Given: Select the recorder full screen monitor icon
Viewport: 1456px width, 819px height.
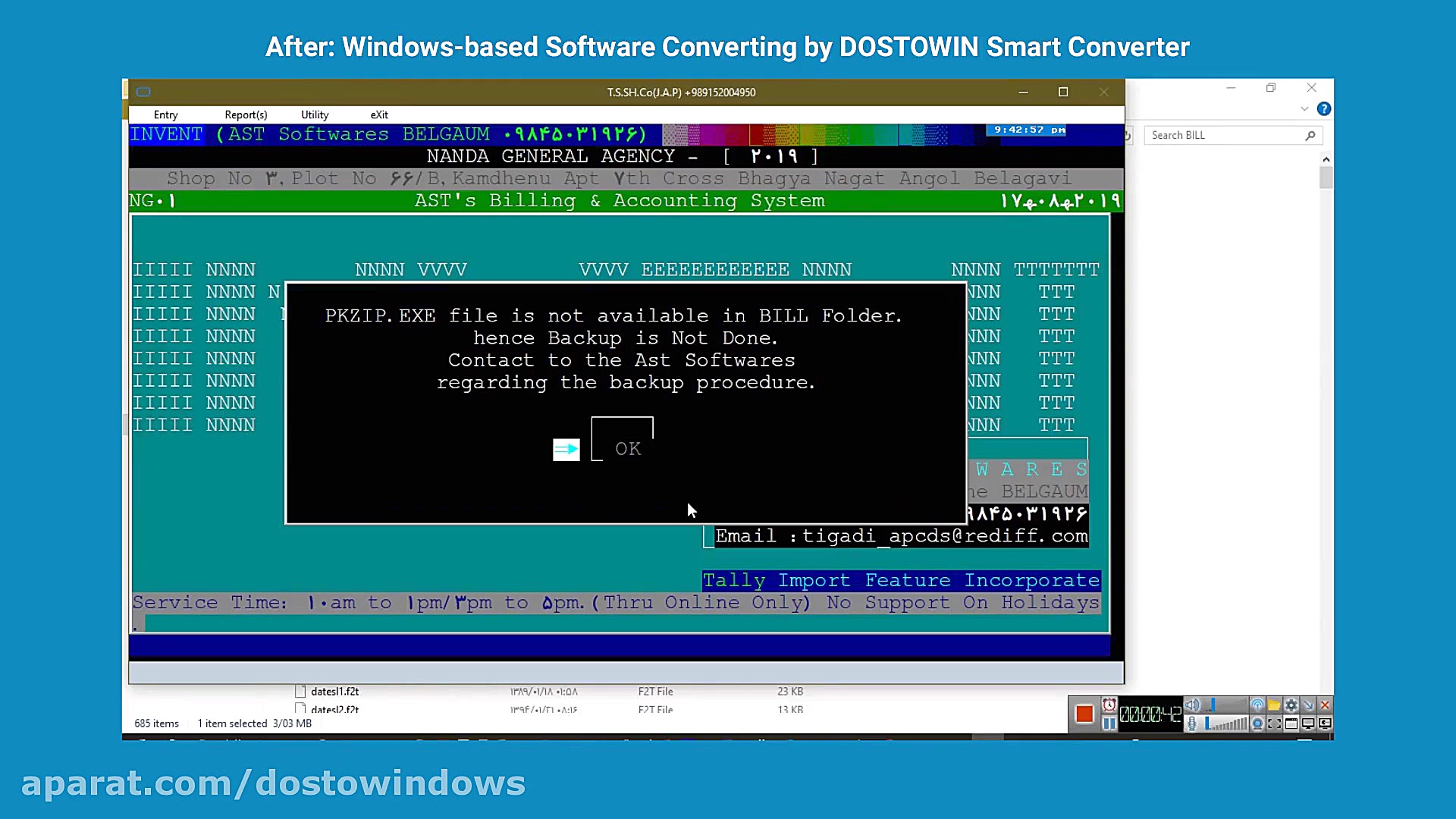Looking at the screenshot, I should pos(1308,723).
